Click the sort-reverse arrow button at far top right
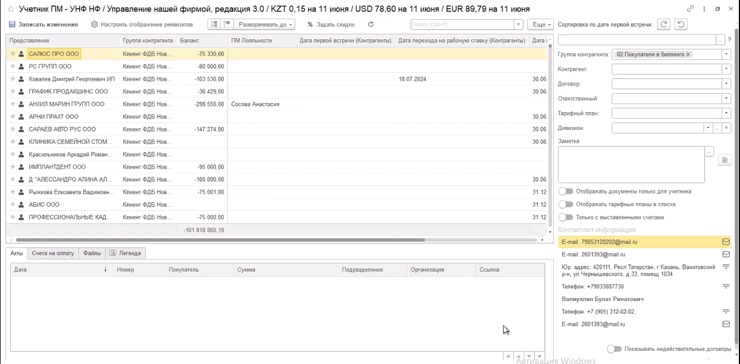 point(680,24)
